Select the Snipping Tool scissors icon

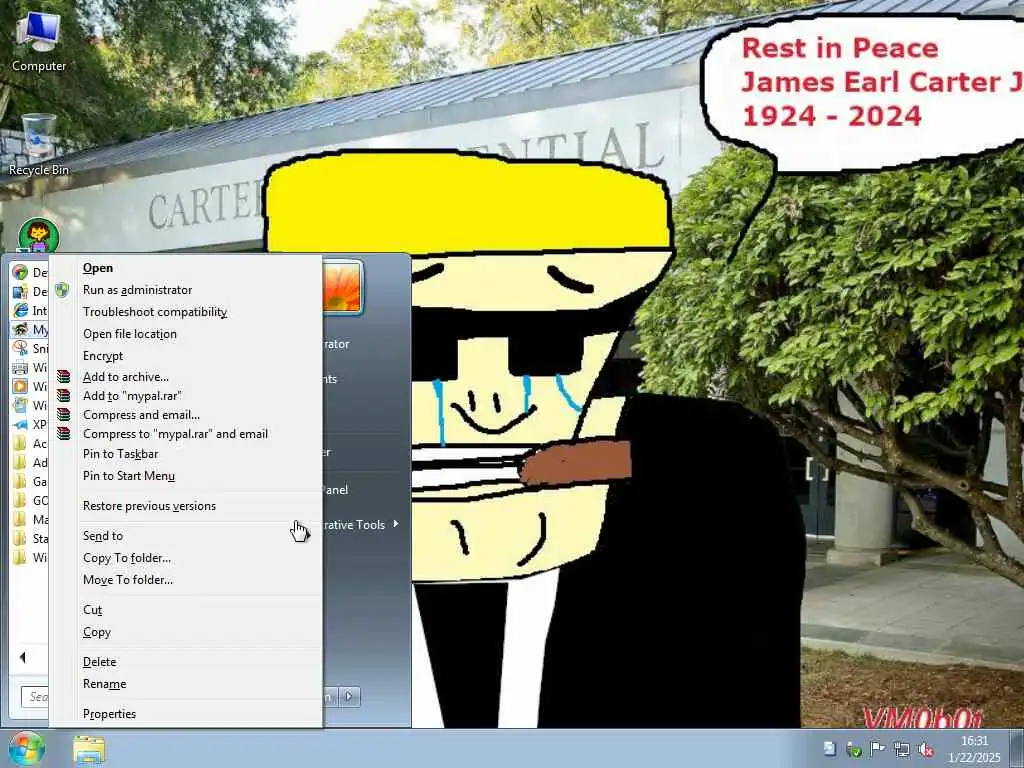20,348
